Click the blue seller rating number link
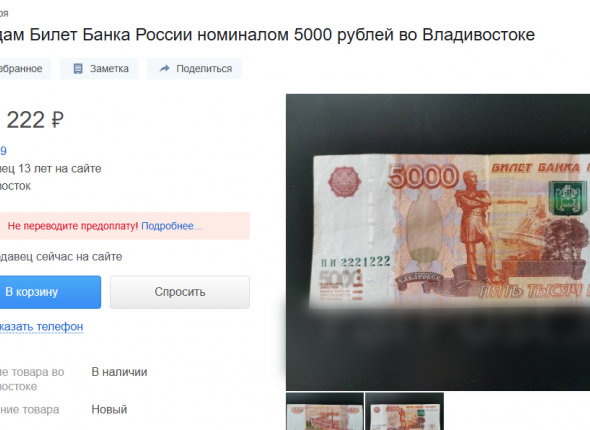 point(3,151)
